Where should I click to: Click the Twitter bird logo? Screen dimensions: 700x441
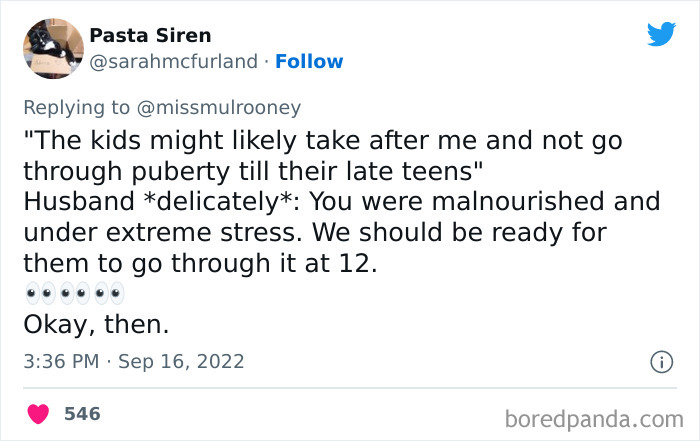click(x=661, y=34)
